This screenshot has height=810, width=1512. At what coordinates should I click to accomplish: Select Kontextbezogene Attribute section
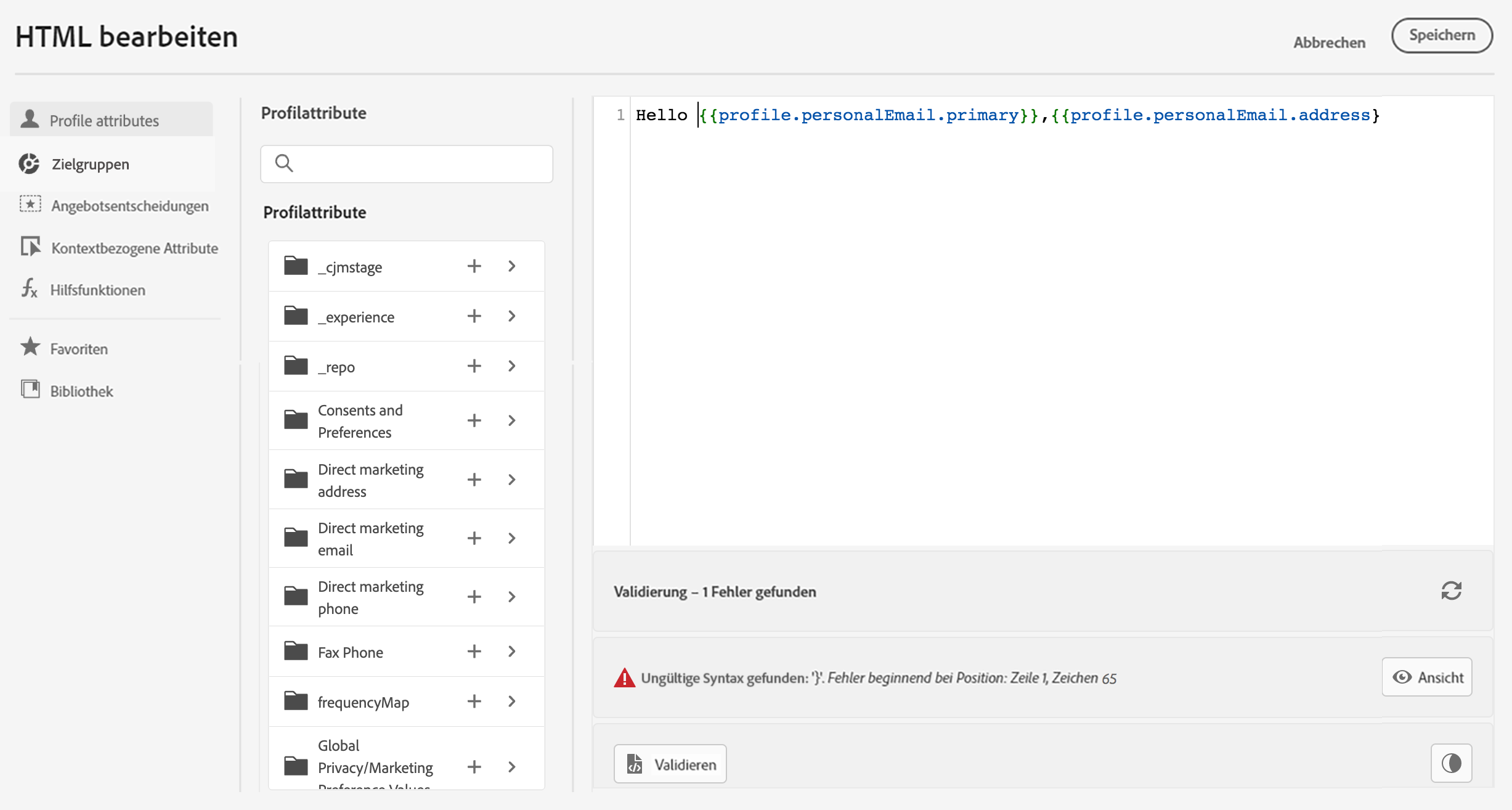[134, 248]
